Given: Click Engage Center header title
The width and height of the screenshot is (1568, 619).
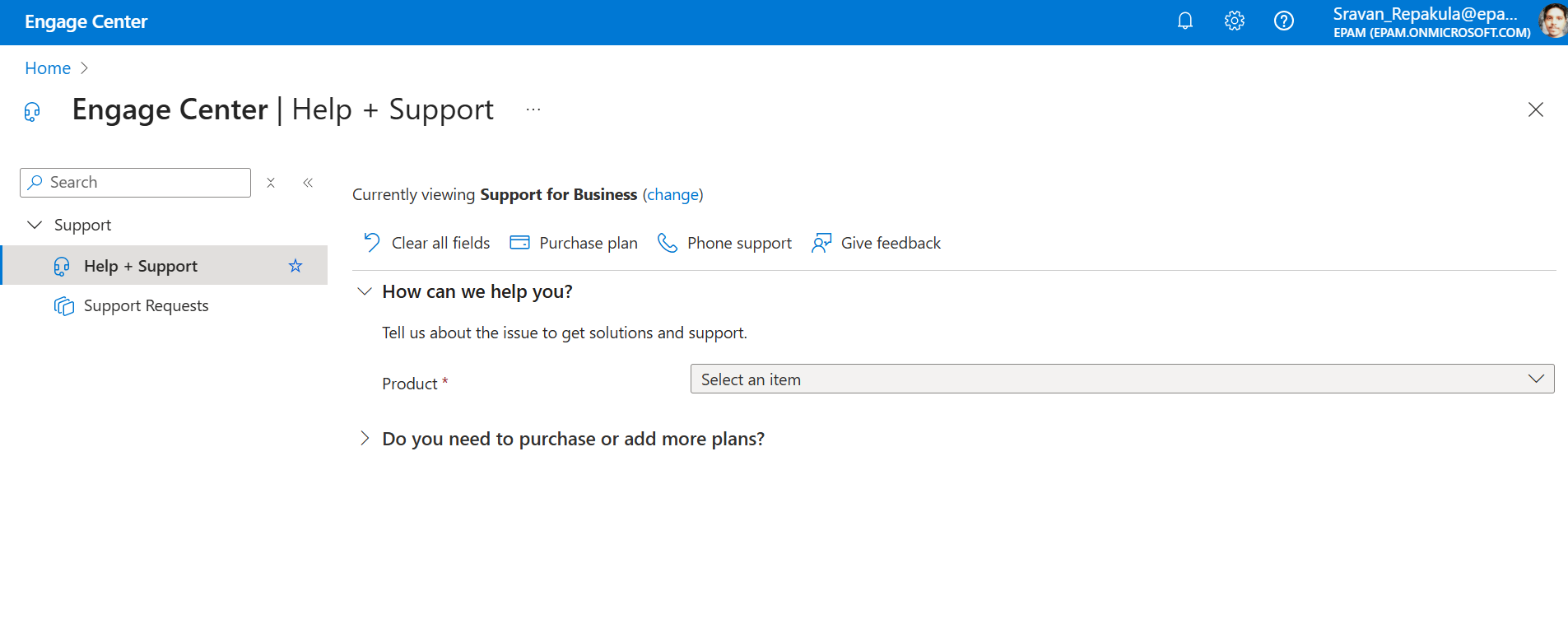Looking at the screenshot, I should 86,22.
